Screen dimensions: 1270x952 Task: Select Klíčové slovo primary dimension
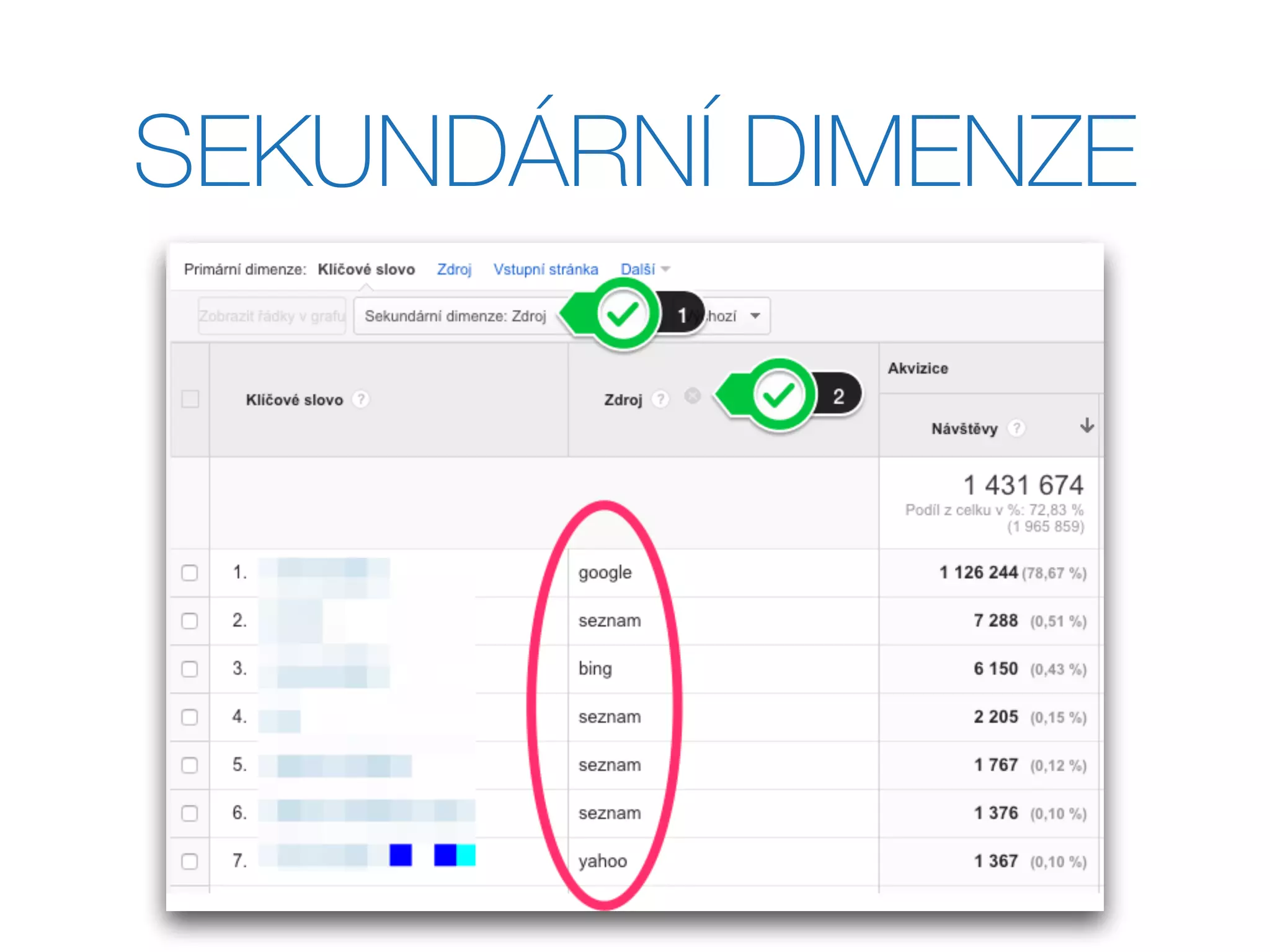(x=366, y=270)
